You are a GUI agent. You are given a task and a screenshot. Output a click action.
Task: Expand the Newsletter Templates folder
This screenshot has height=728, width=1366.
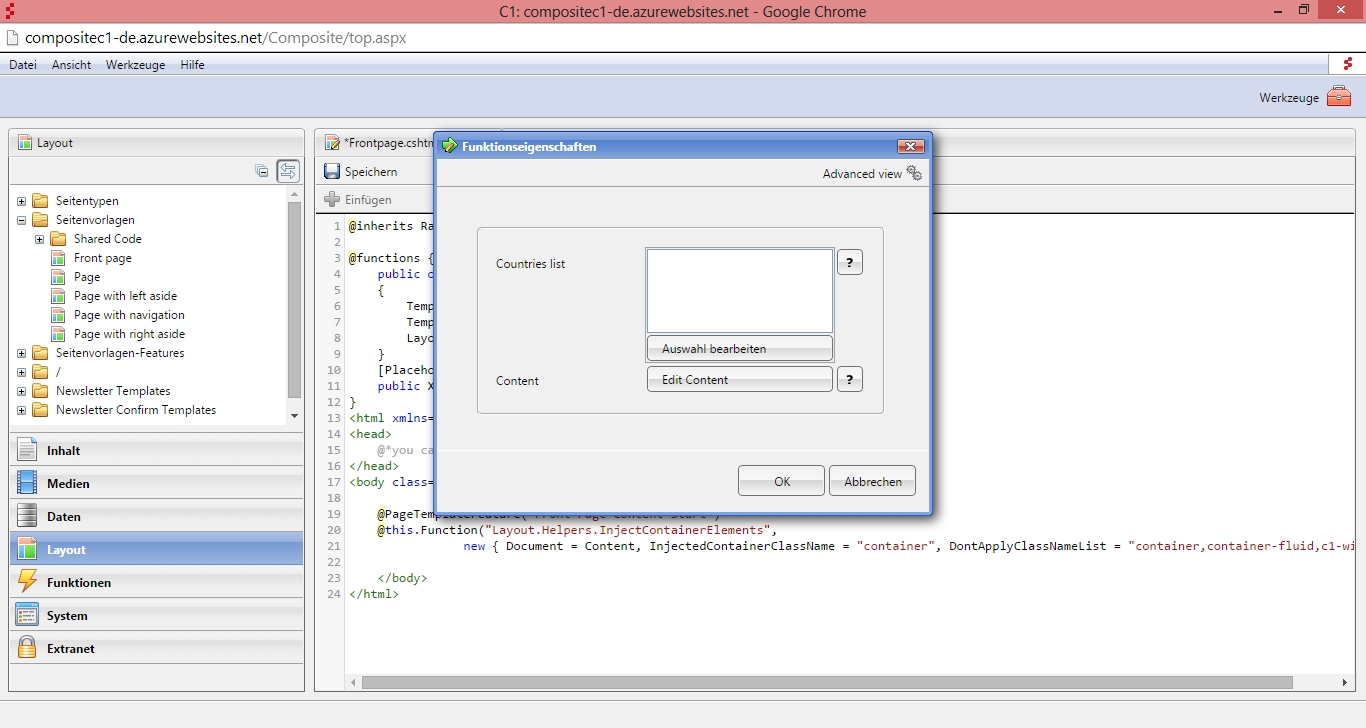(22, 391)
